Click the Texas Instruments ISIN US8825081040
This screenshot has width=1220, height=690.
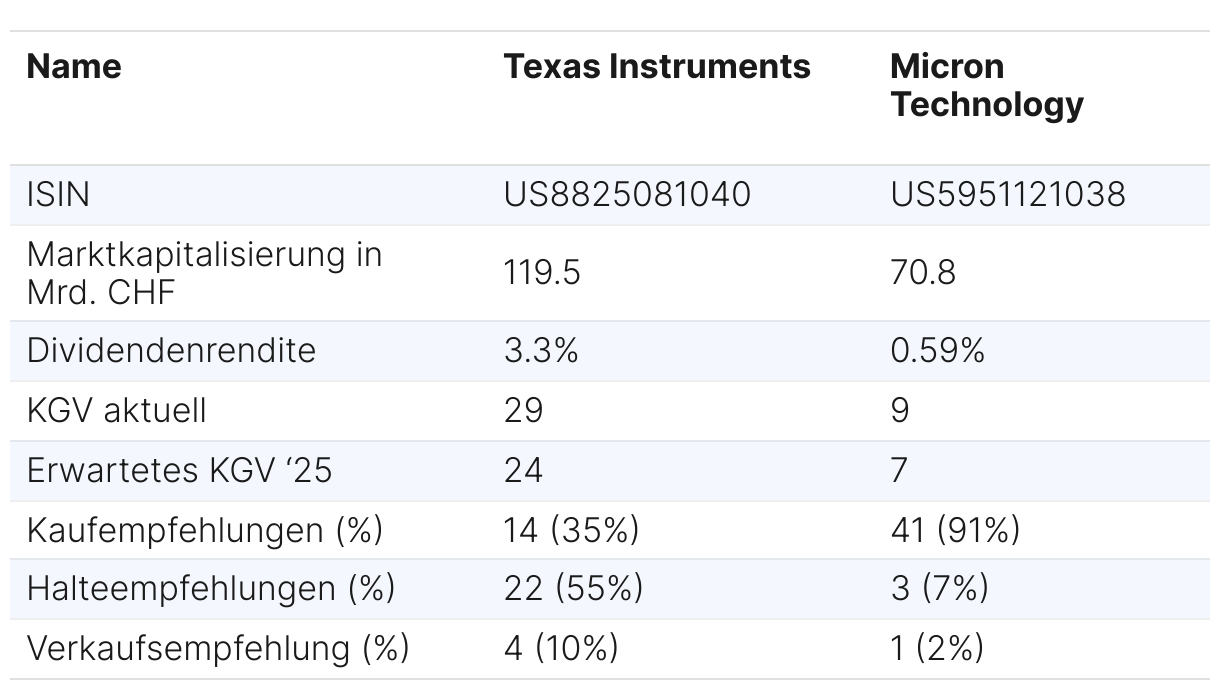coord(627,194)
